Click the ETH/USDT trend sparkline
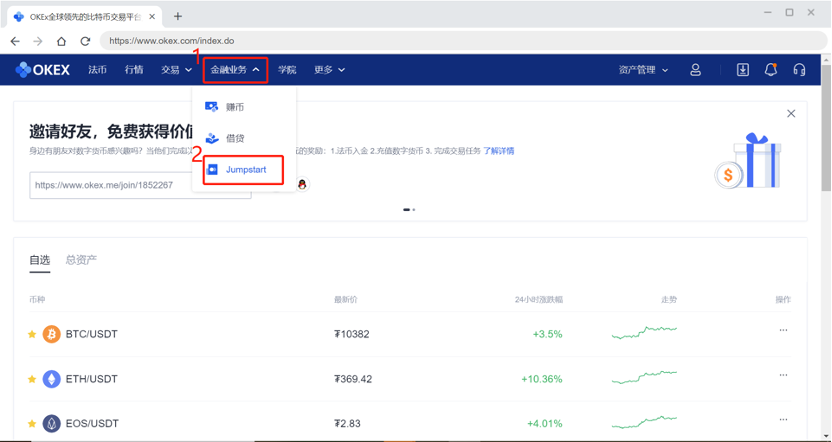Screen dimensions: 832x442 (x=644, y=377)
